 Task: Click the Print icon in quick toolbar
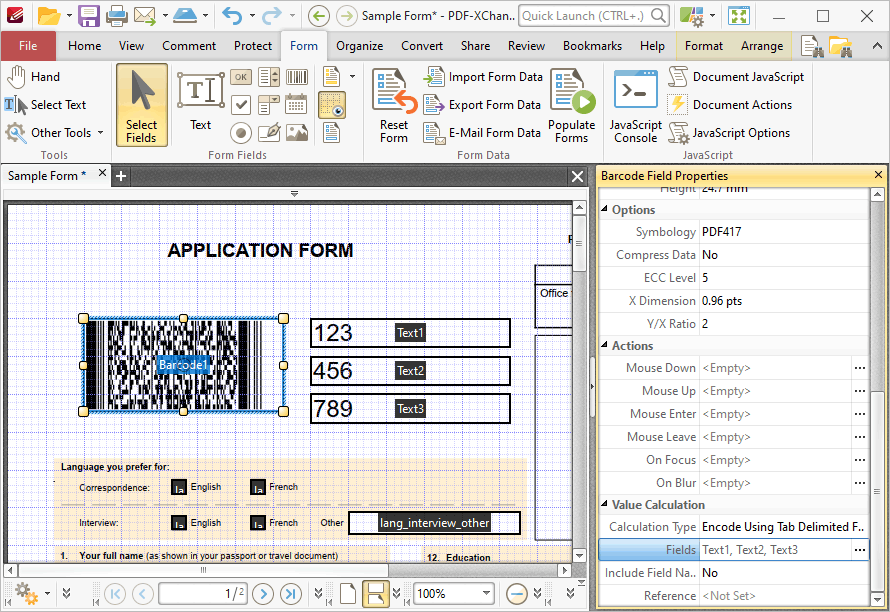click(116, 16)
